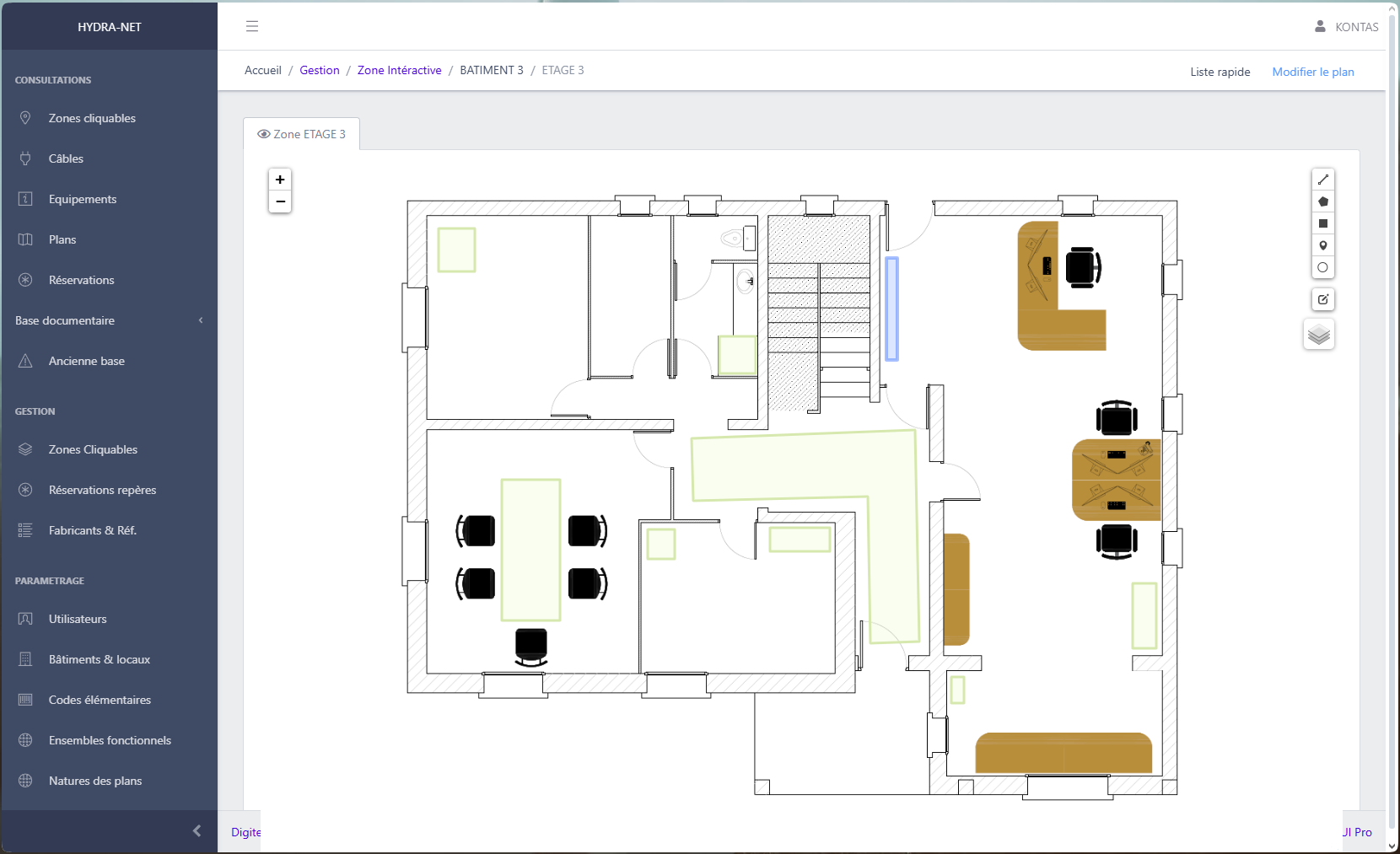This screenshot has width=1400, height=854.
Task: Click the Câbles icon in the sidebar
Action: click(26, 158)
